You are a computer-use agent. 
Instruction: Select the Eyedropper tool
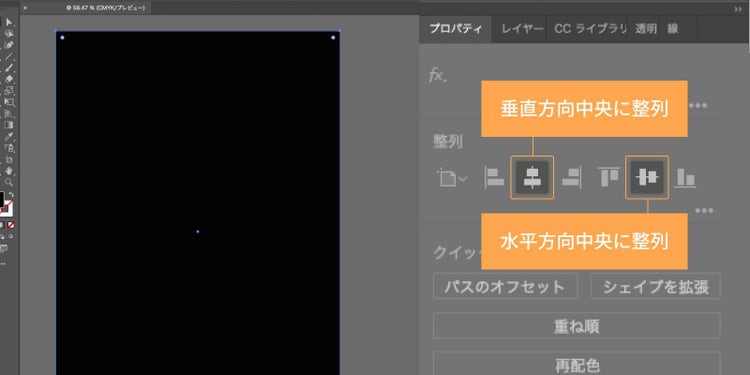tap(9, 136)
